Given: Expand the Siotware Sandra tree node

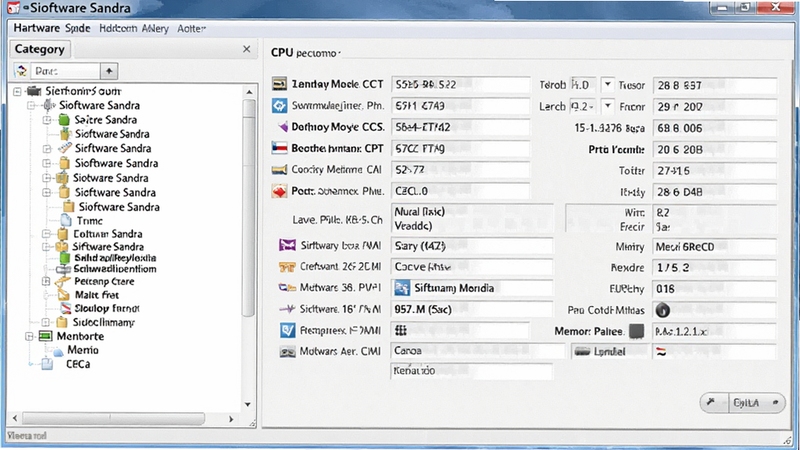Looking at the screenshot, I should [47, 178].
